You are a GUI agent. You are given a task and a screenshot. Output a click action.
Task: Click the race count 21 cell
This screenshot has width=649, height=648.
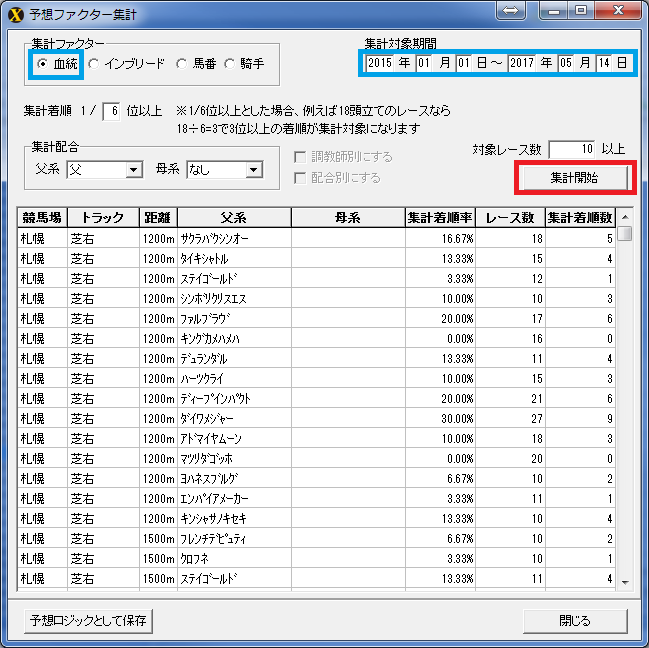coord(511,398)
